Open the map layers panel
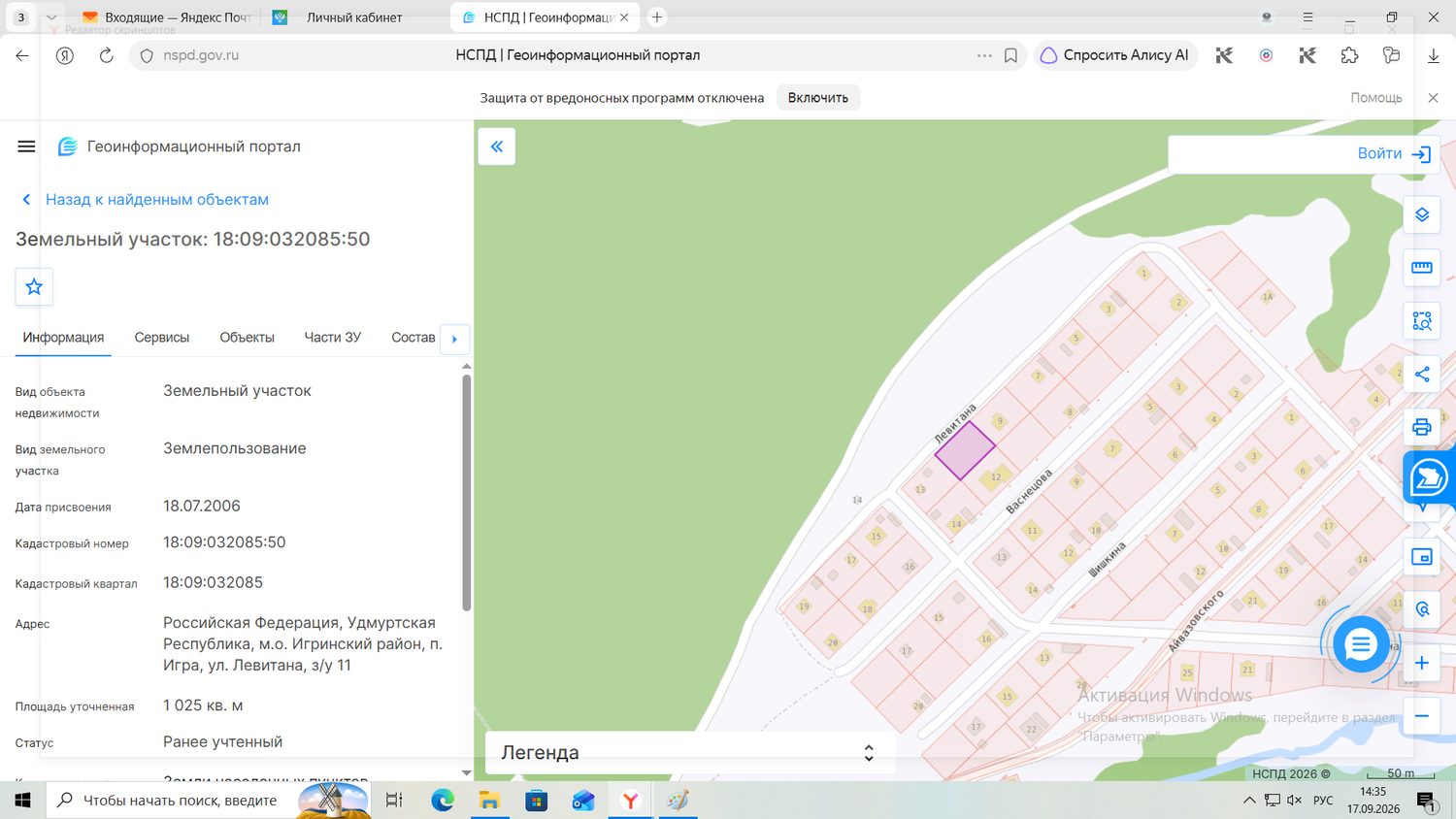Screen dimensions: 1456x819 [x=1422, y=214]
